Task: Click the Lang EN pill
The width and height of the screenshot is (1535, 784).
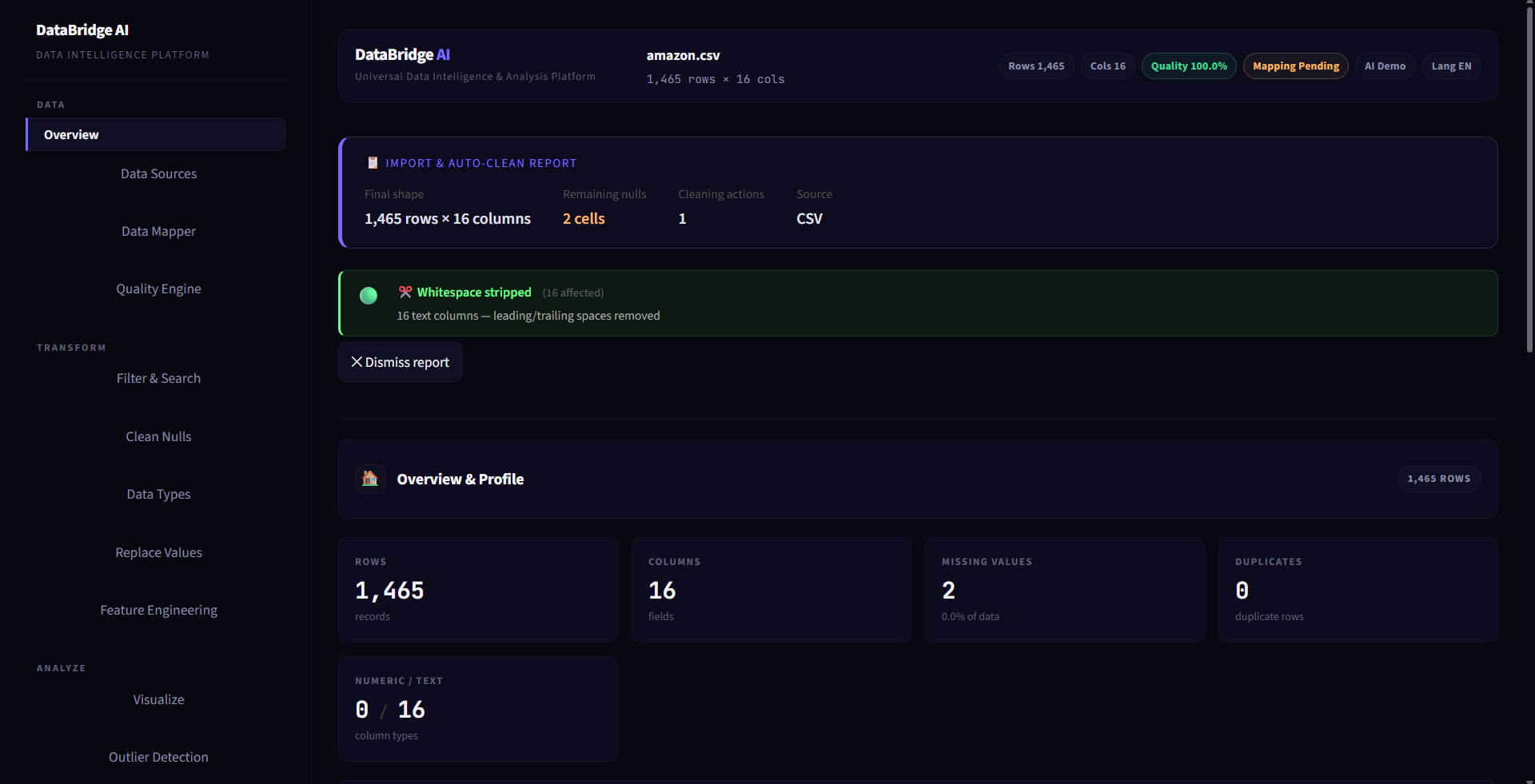Action: click(x=1451, y=66)
